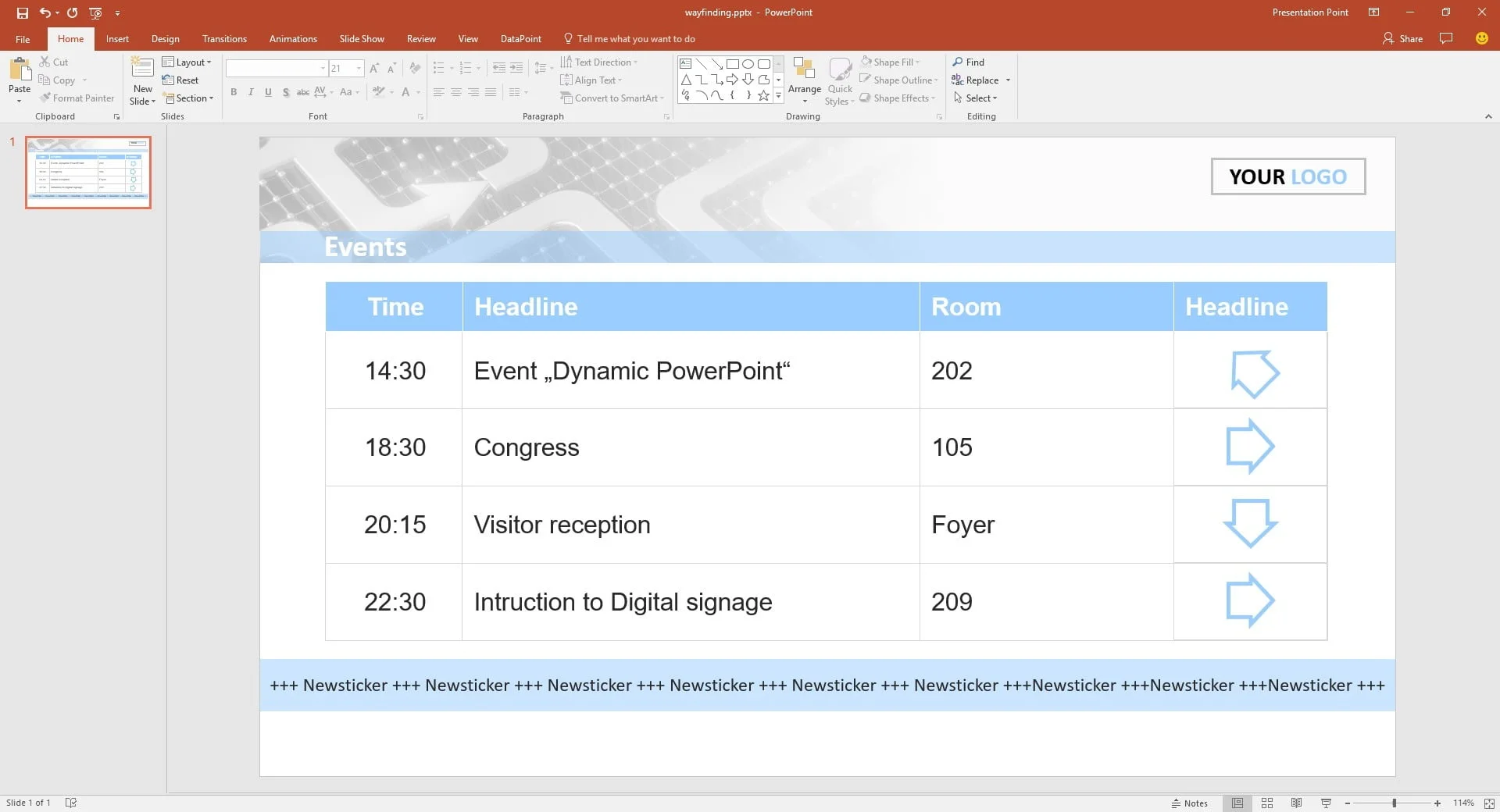Open the Section dropdown
Image resolution: width=1500 pixels, height=812 pixels.
pyautogui.click(x=188, y=98)
